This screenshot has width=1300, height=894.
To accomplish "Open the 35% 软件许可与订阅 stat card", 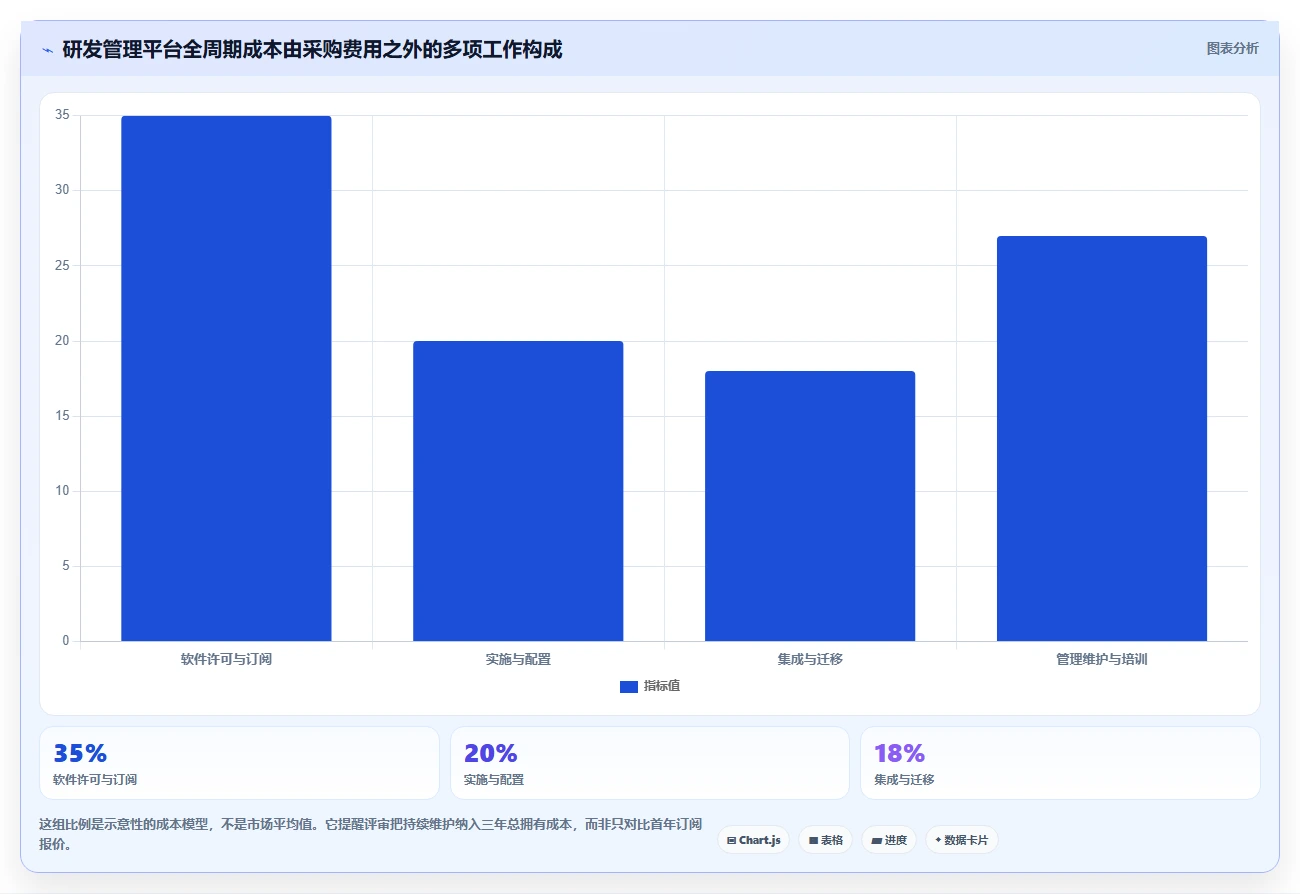I will (239, 763).
